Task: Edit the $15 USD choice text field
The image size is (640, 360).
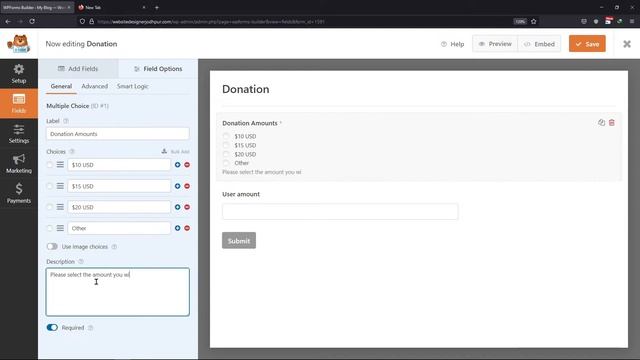Action: coord(119,186)
